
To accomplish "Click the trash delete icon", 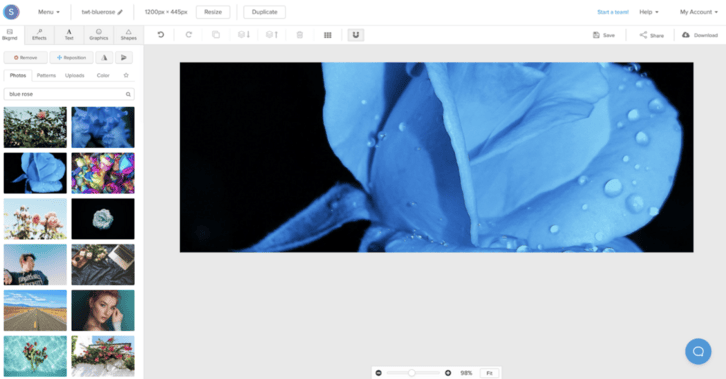I will click(x=300, y=35).
